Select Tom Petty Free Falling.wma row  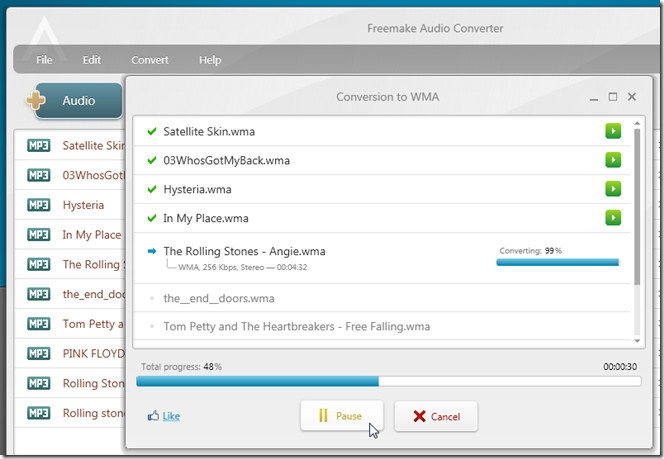click(x=382, y=326)
